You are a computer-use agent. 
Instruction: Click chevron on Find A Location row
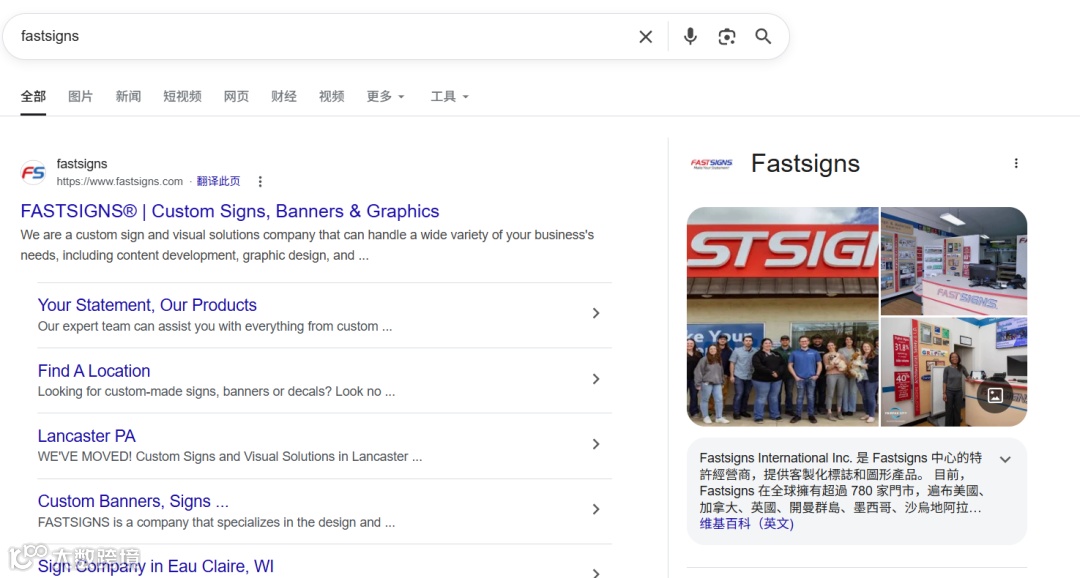[x=596, y=379]
